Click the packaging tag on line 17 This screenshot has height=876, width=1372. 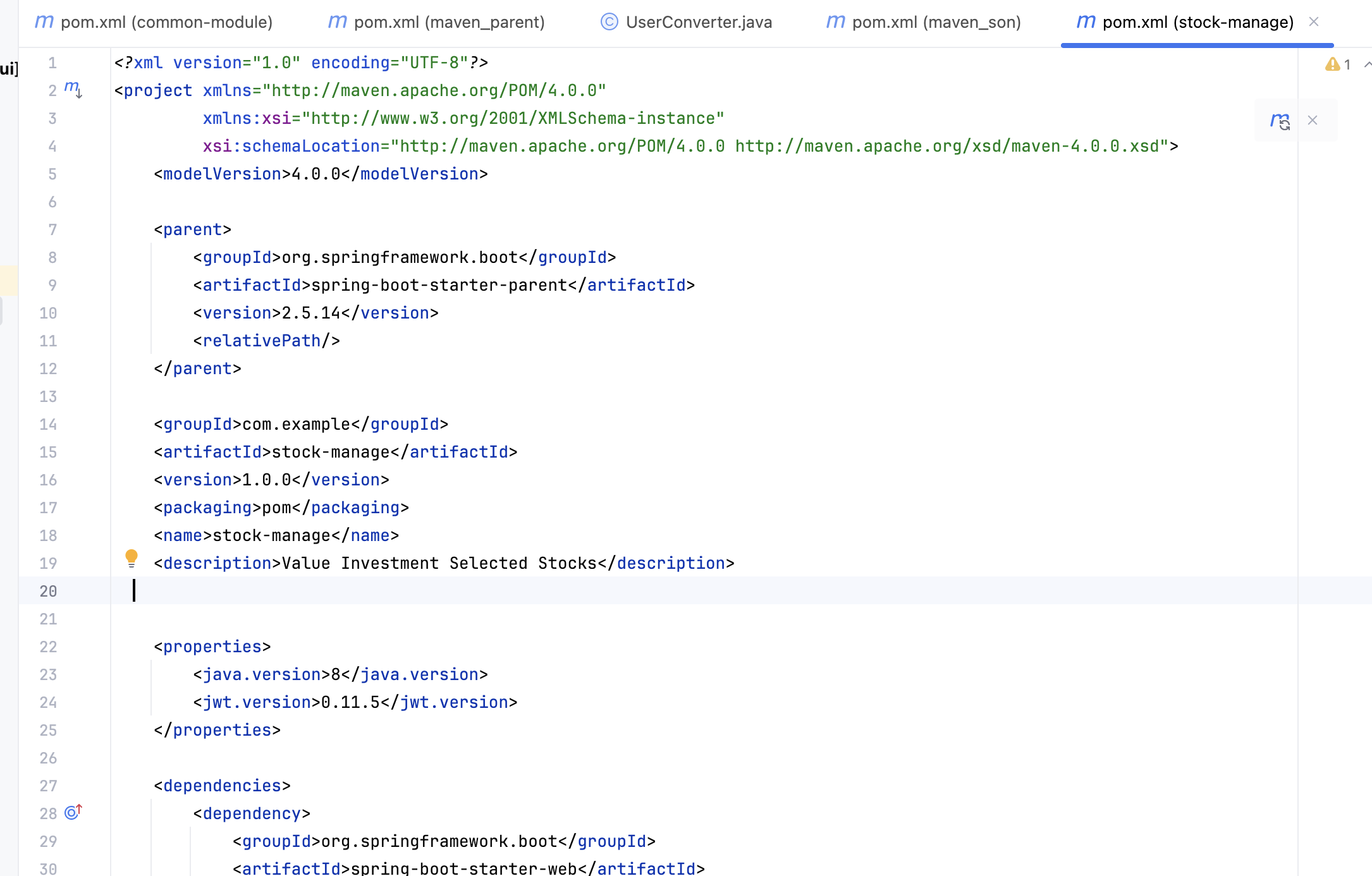[207, 508]
